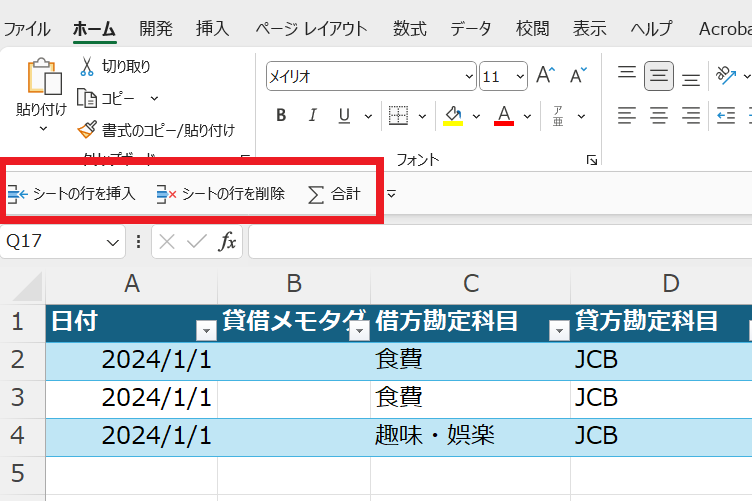The height and width of the screenshot is (501, 752).
Task: Toggle center horizontal alignment
Action: [658, 116]
